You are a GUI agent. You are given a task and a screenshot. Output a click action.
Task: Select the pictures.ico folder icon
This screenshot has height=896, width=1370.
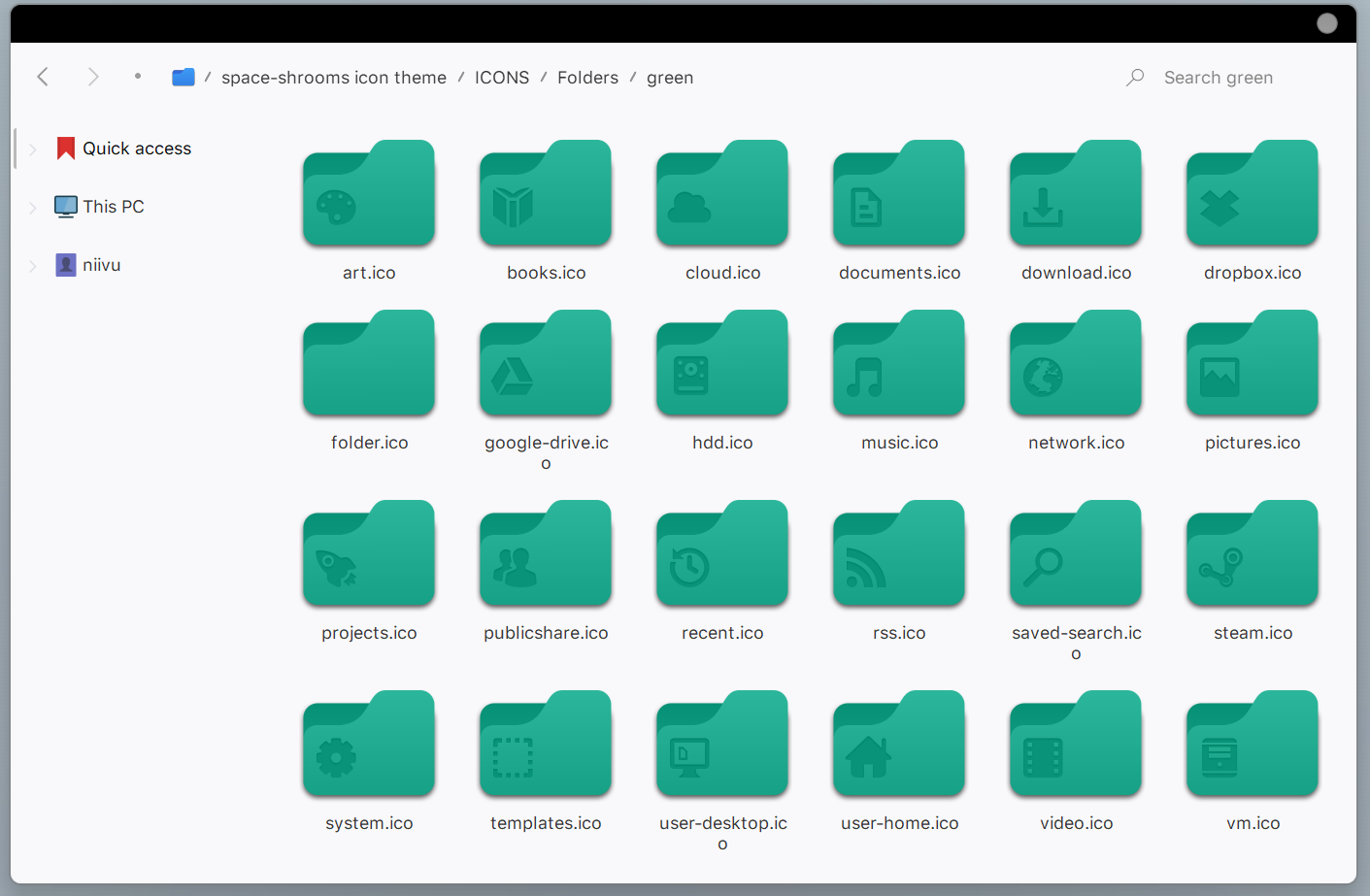pyautogui.click(x=1253, y=363)
